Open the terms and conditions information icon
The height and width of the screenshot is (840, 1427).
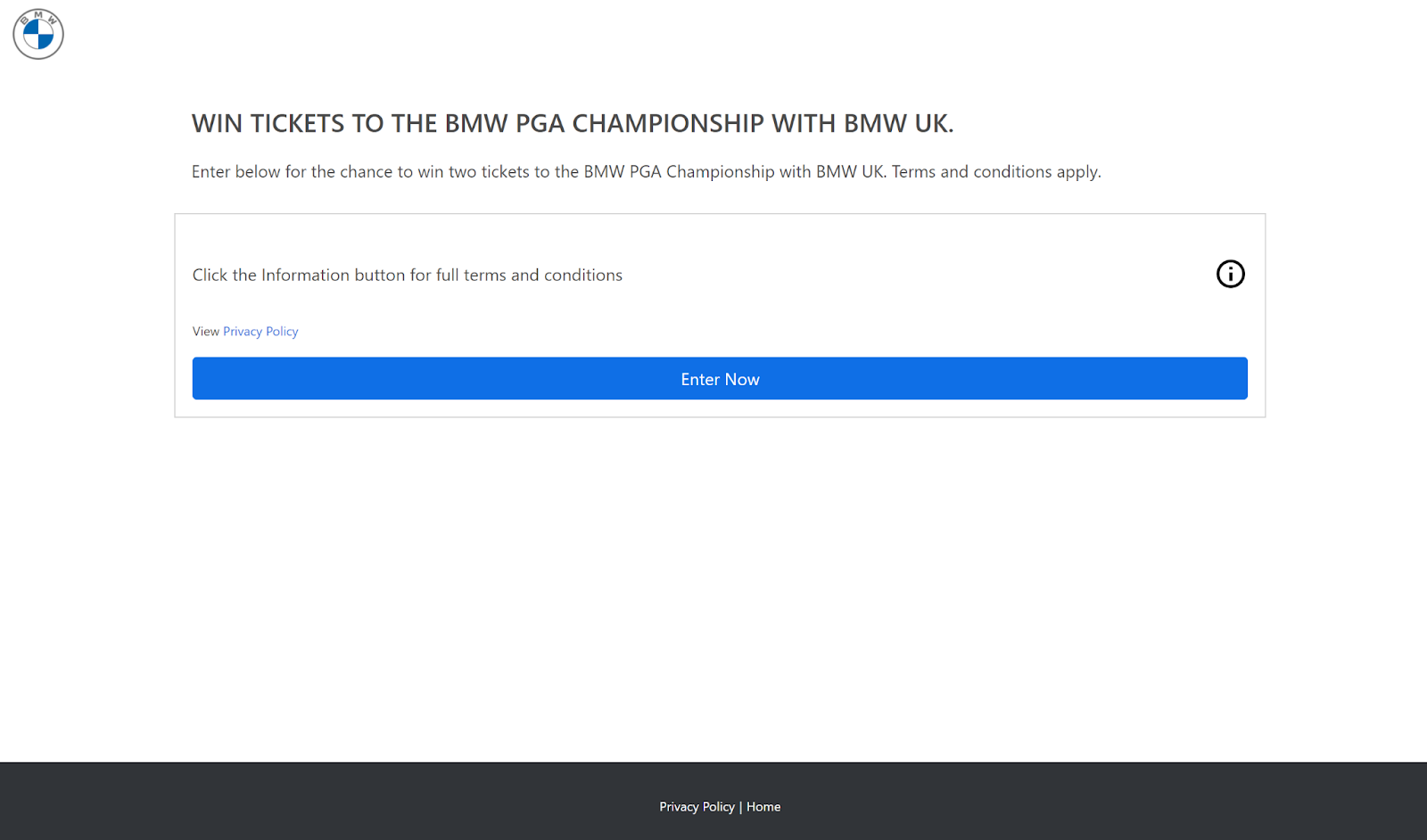(1230, 274)
